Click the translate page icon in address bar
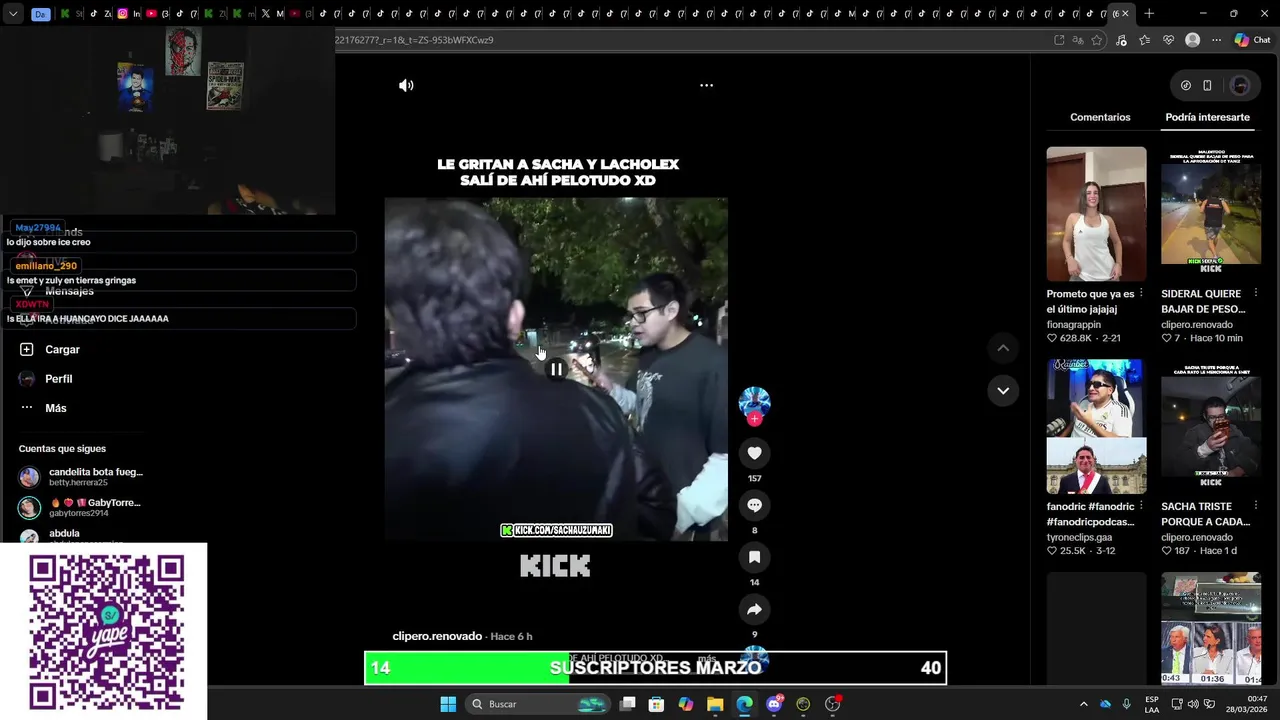 1078,40
